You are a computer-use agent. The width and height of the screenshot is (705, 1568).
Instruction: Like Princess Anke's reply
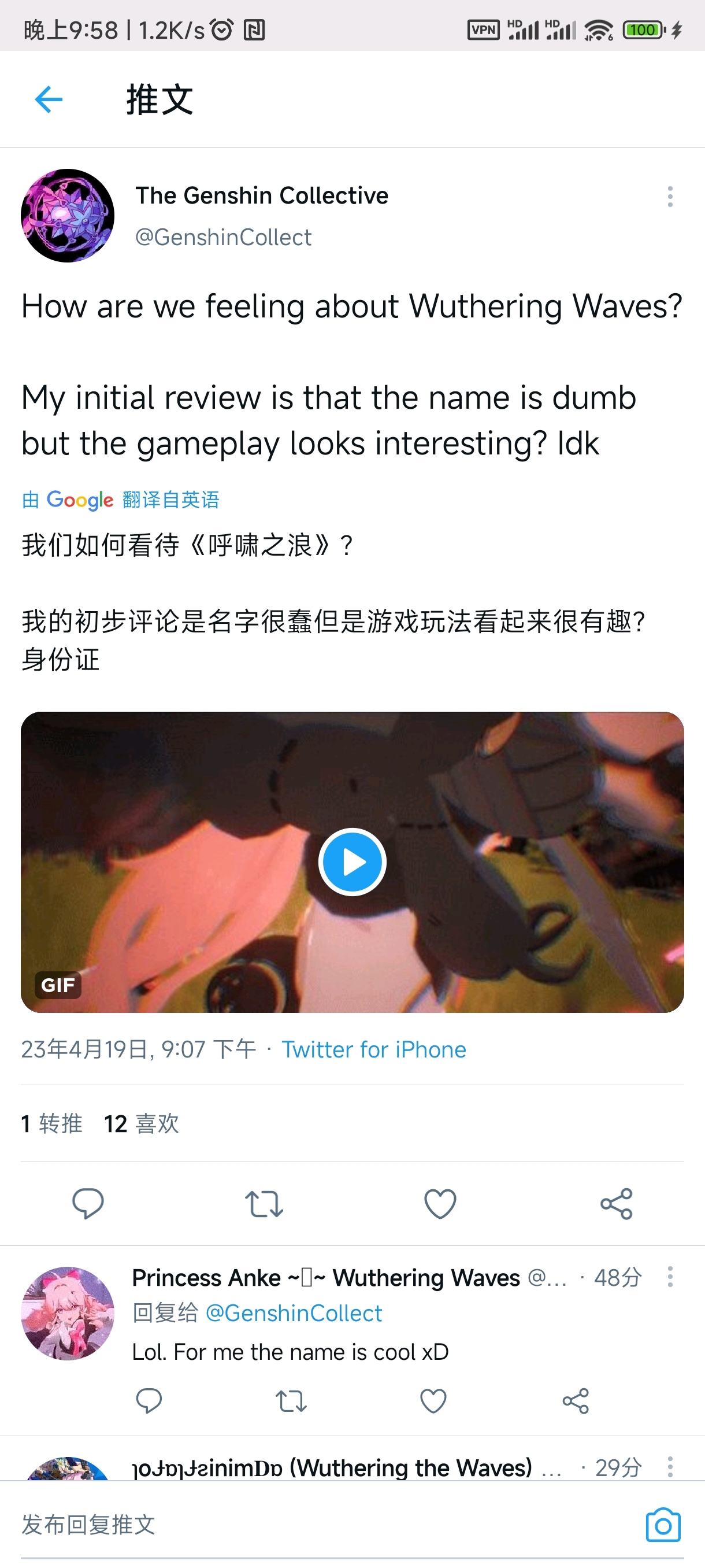pyautogui.click(x=433, y=1400)
